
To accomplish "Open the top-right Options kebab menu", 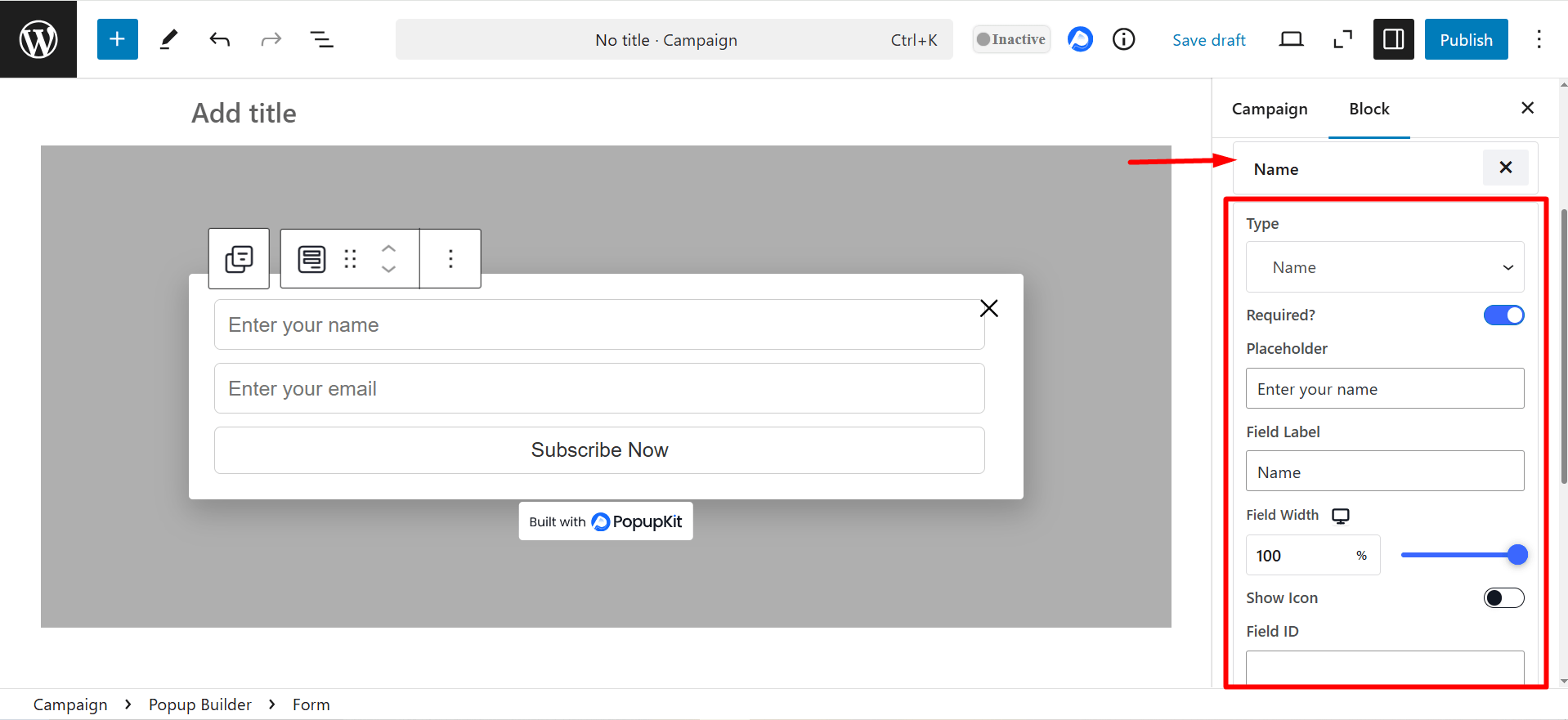I will pos(1539,39).
